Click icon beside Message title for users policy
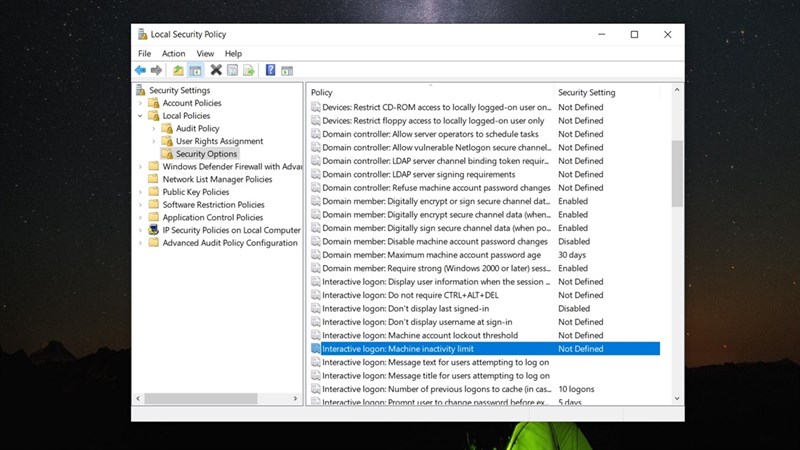Image resolution: width=800 pixels, height=450 pixels. [316, 376]
